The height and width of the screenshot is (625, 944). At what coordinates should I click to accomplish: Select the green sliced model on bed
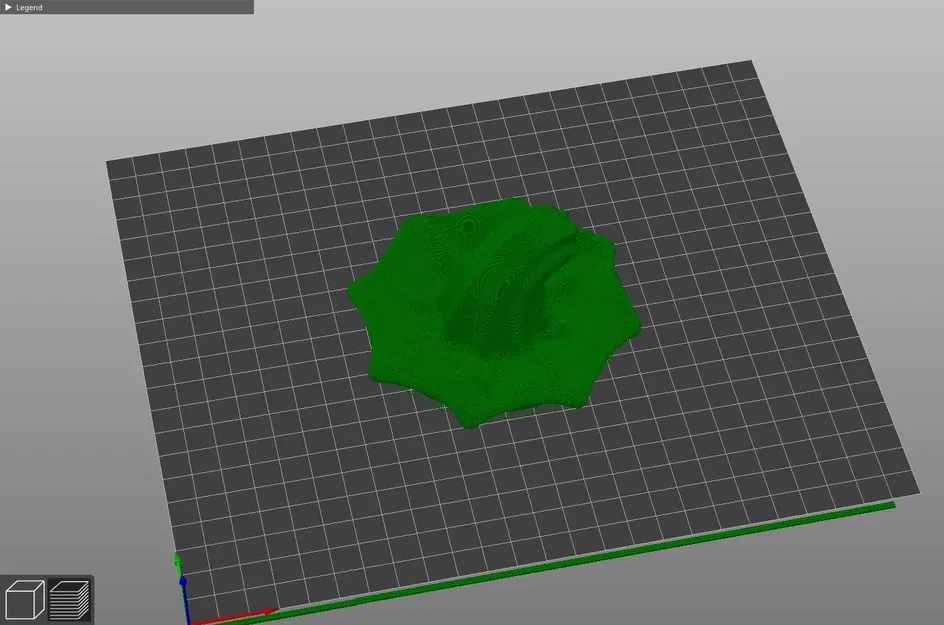click(x=493, y=313)
